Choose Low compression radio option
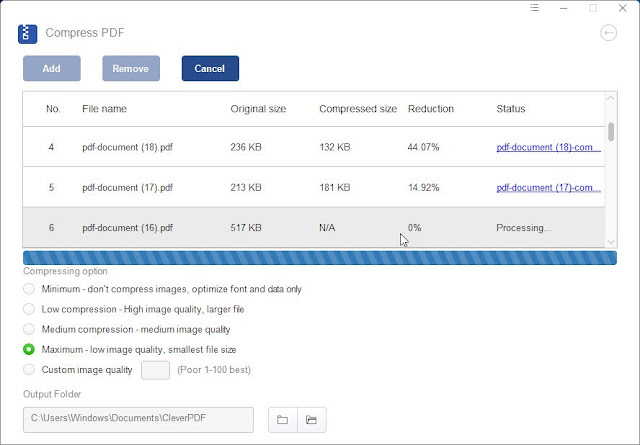640x445 pixels. (x=29, y=309)
